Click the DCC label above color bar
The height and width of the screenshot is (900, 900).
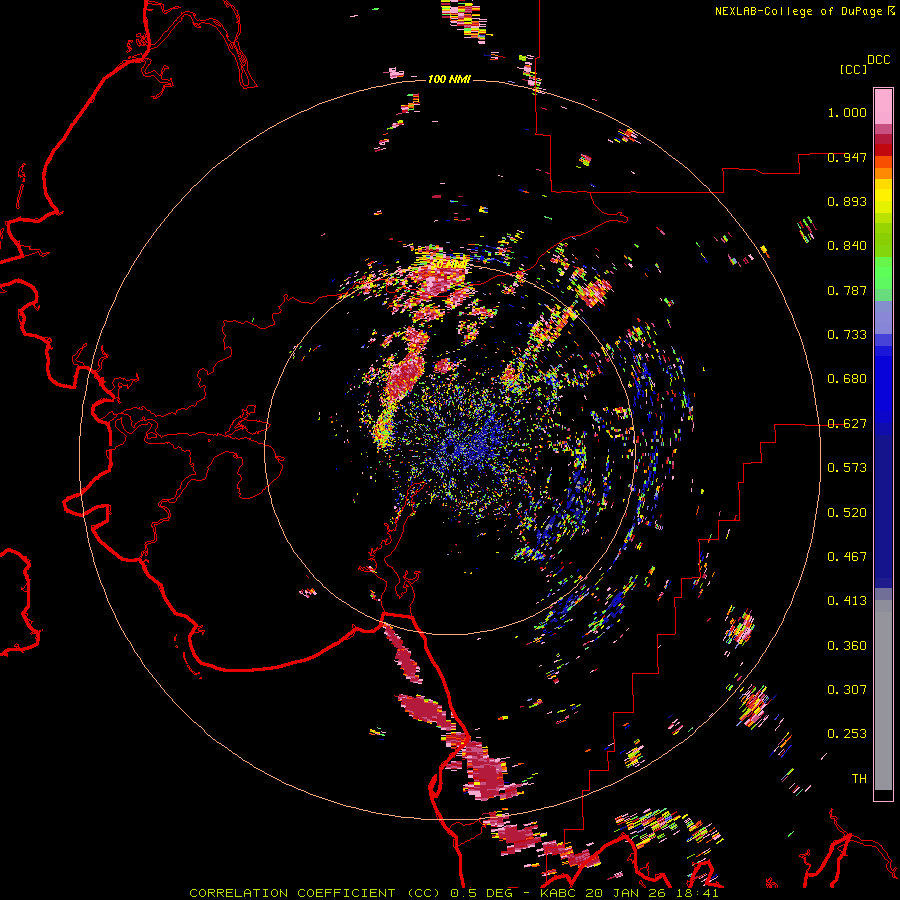coord(879,60)
